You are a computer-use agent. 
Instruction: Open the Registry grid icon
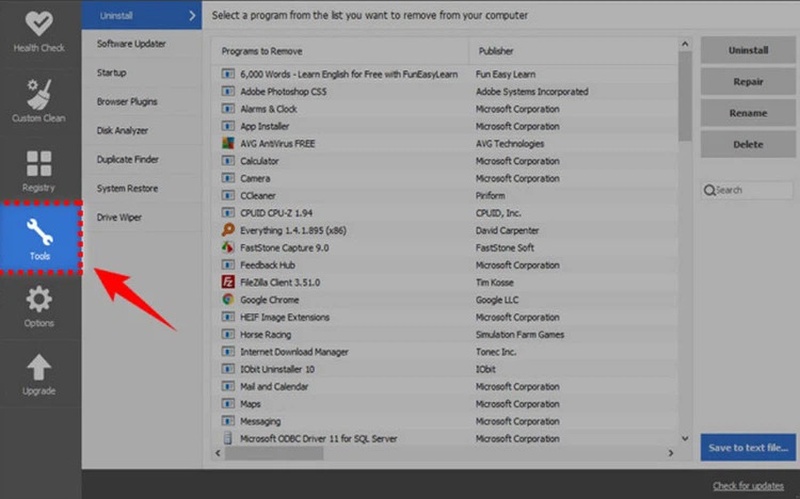pos(40,163)
